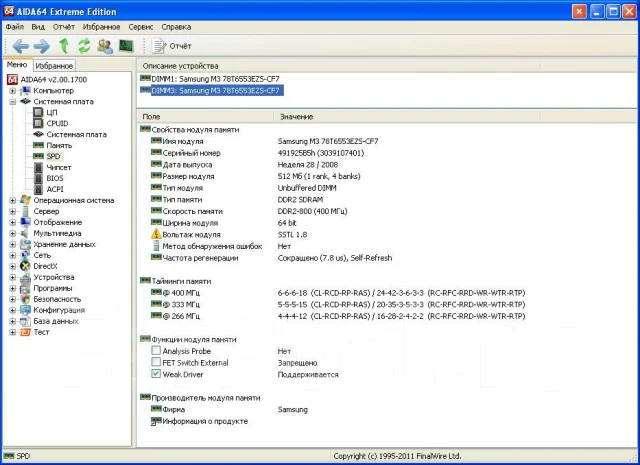Click the Тест icon in tree
This screenshot has height=465, width=640.
coord(25,332)
